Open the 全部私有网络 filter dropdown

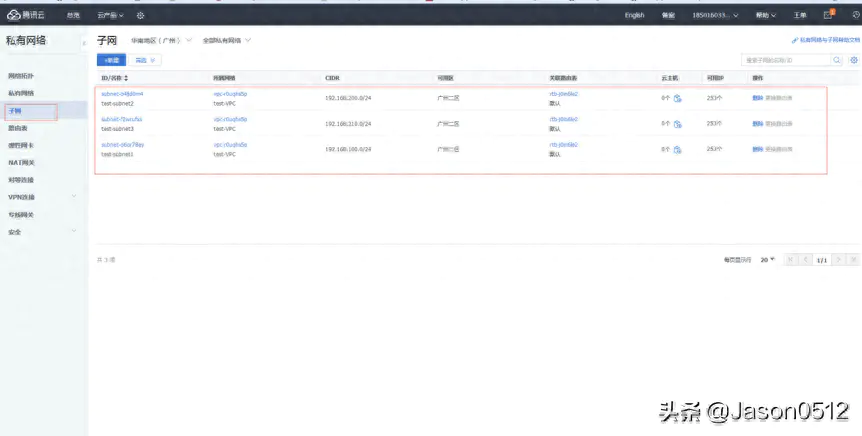click(x=226, y=40)
